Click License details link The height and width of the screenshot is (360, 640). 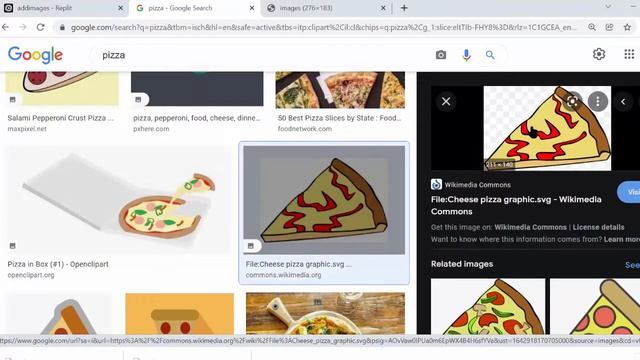tap(598, 227)
